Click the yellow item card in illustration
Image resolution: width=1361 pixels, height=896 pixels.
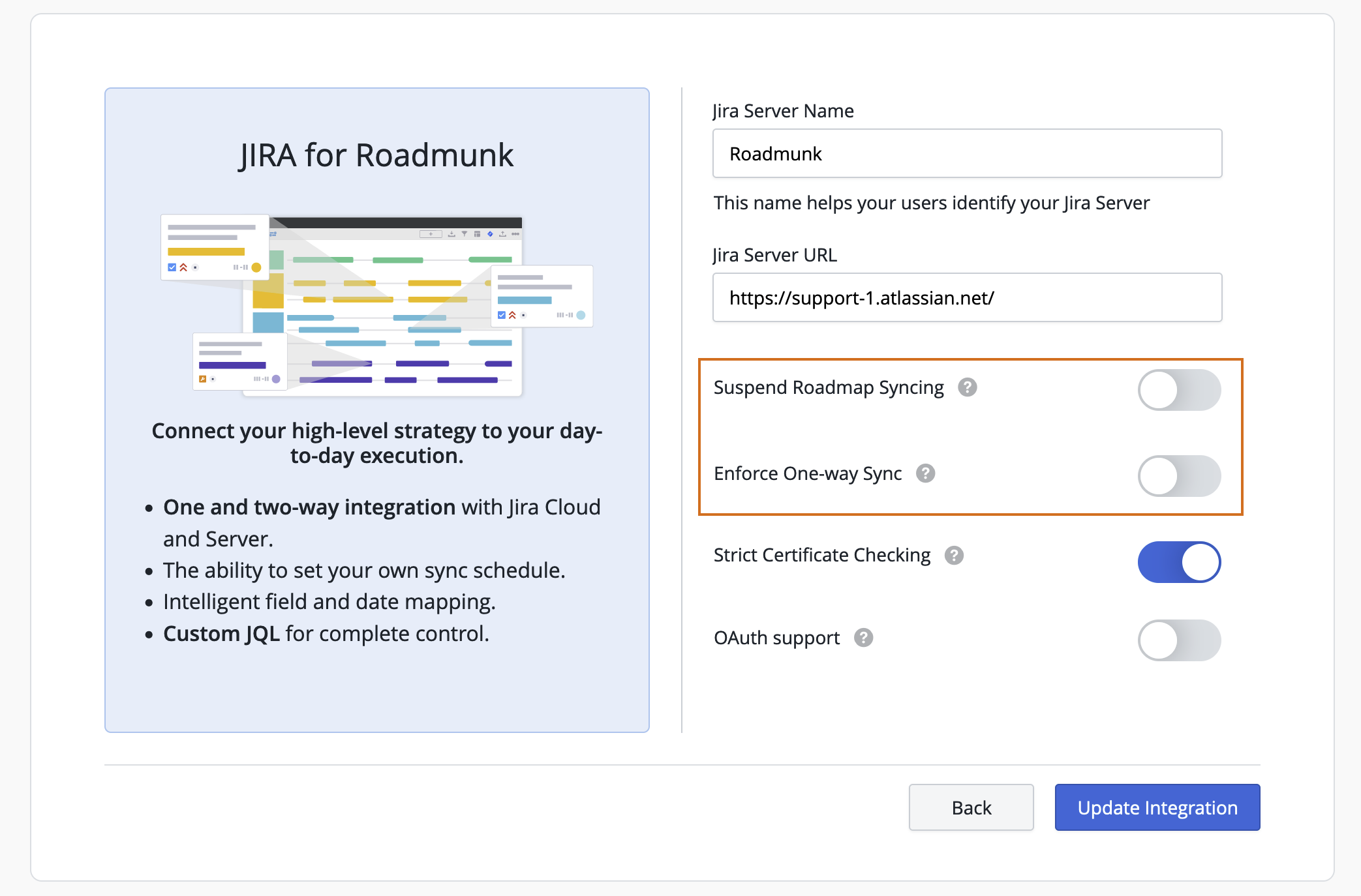215,247
